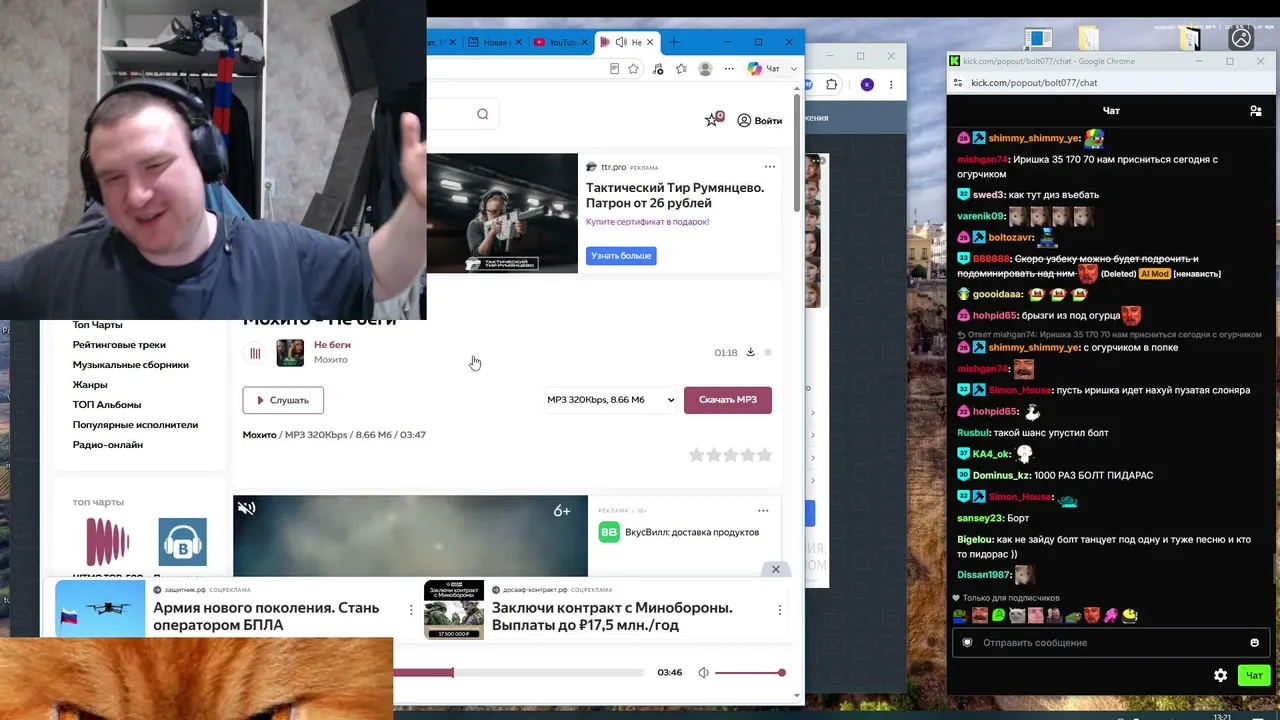Open the favorites star with counter badge
This screenshot has height=720, width=1280.
(713, 119)
